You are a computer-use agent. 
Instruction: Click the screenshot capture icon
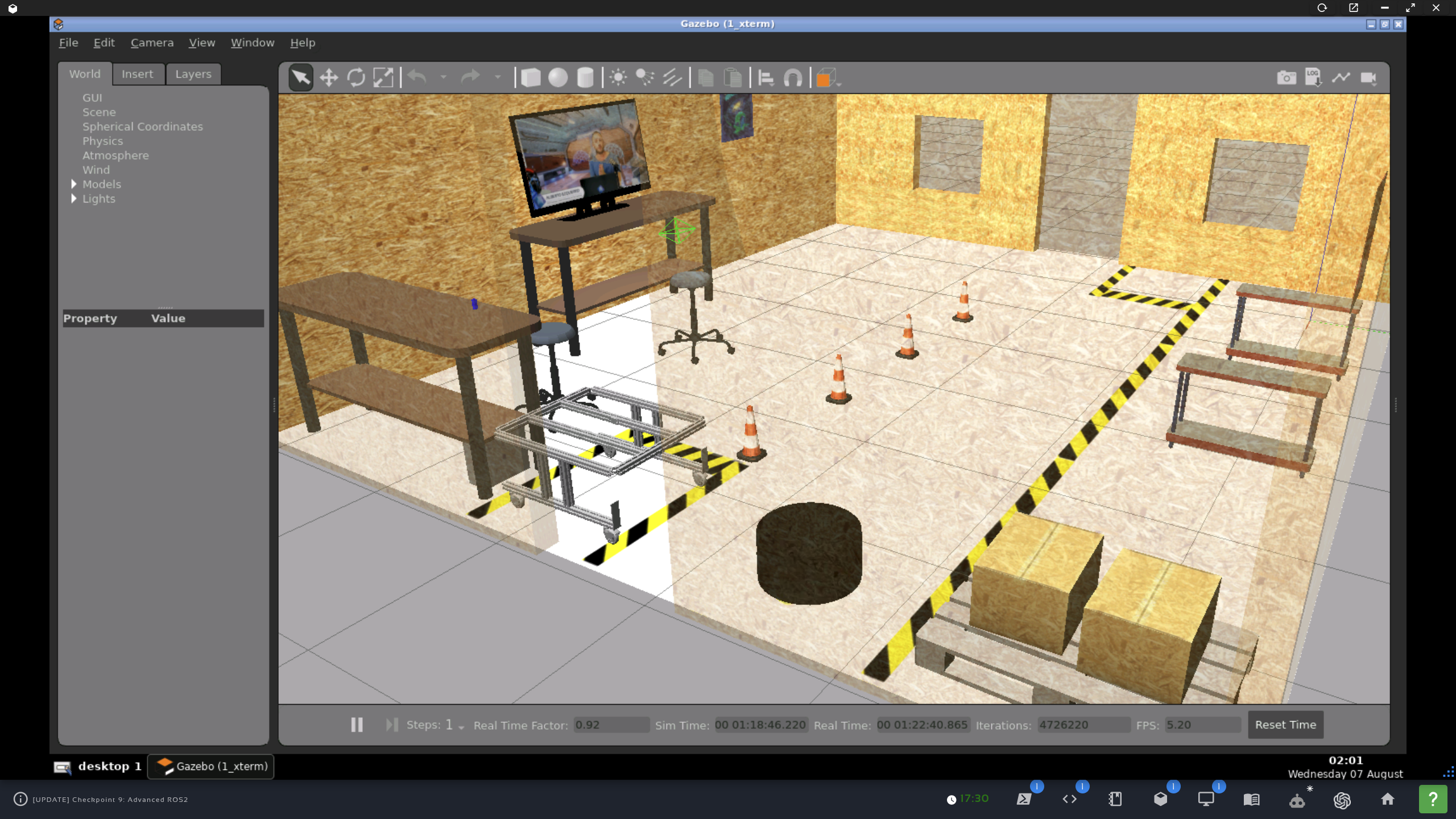[1287, 78]
